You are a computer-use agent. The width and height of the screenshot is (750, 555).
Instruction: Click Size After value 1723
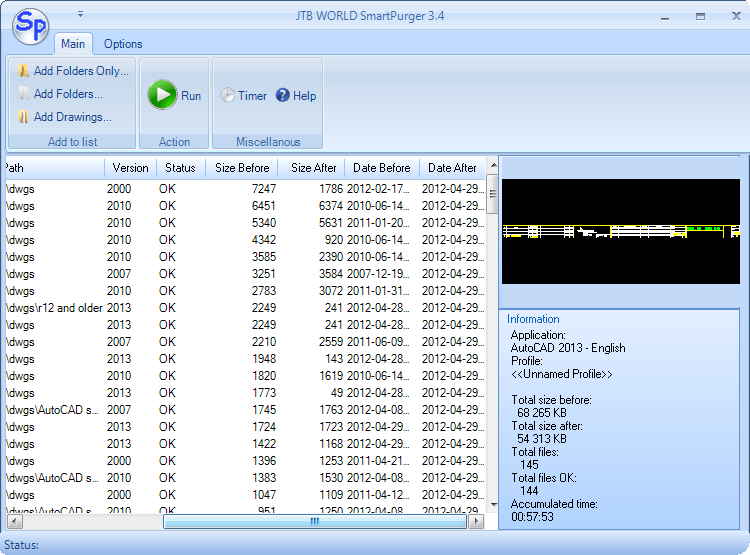click(x=331, y=427)
